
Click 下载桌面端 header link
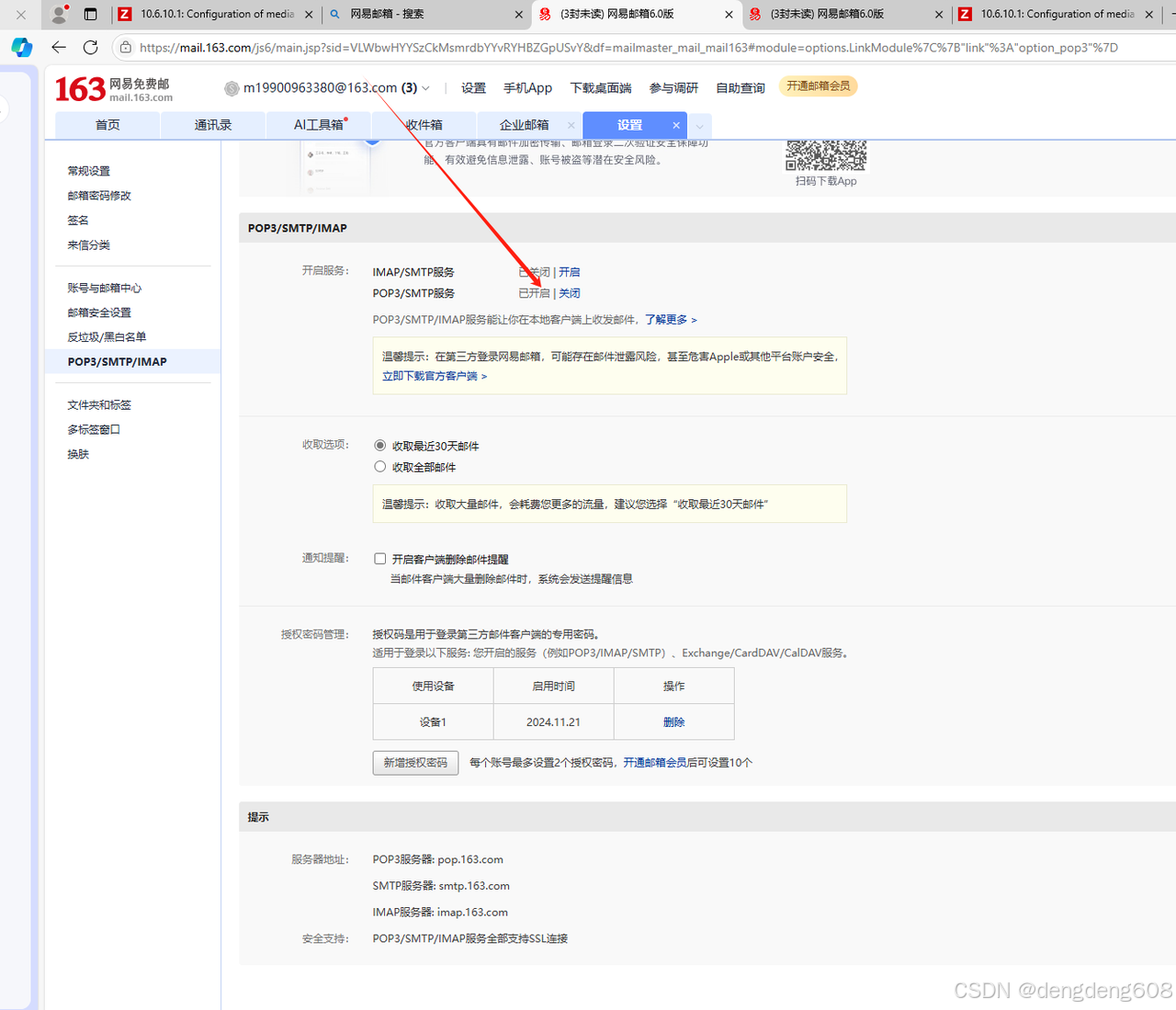click(601, 88)
